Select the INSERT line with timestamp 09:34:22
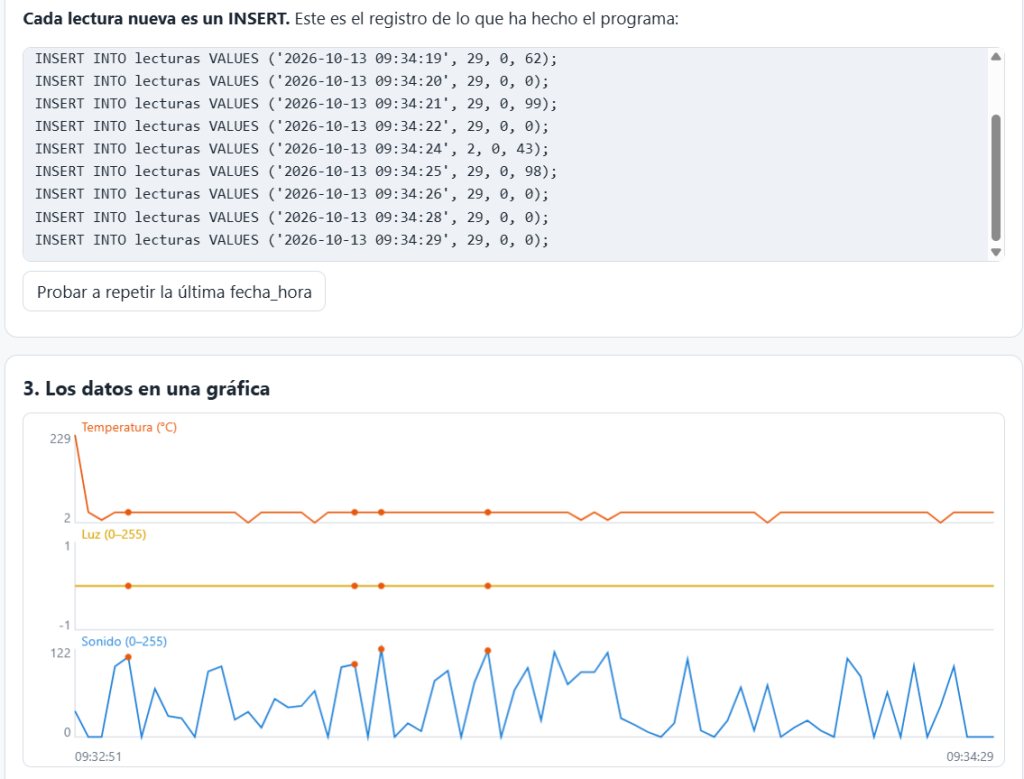The height and width of the screenshot is (779, 1024). point(292,126)
